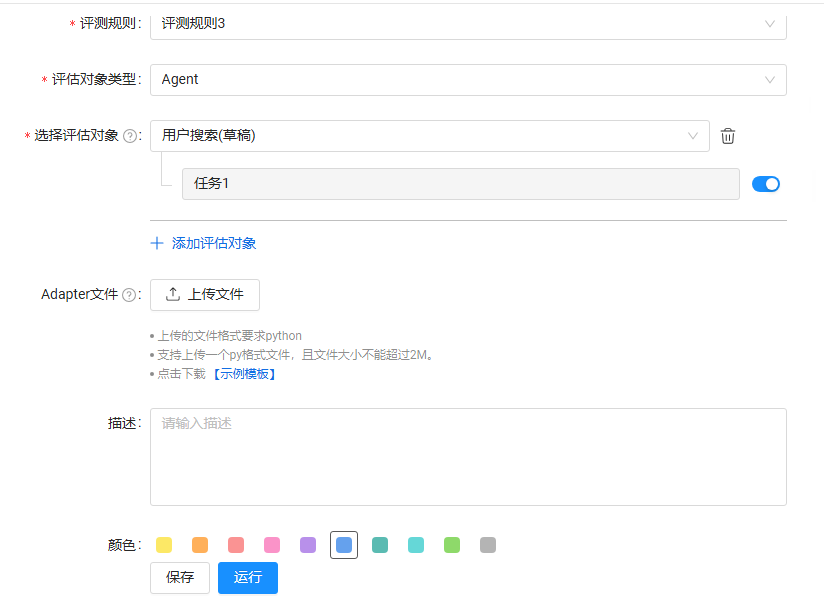Choose the orange color swatch
Image resolution: width=824 pixels, height=602 pixels.
pyautogui.click(x=200, y=545)
